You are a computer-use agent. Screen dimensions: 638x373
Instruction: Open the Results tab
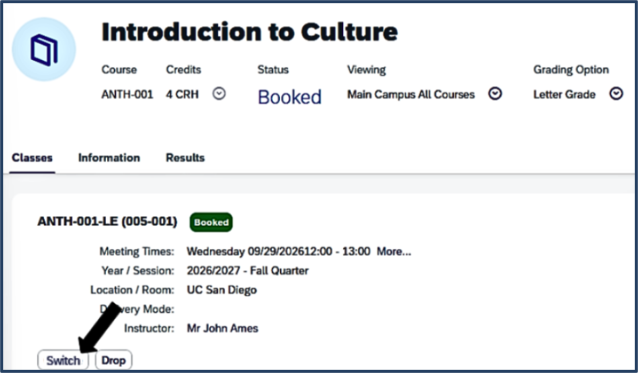pyautogui.click(x=185, y=158)
